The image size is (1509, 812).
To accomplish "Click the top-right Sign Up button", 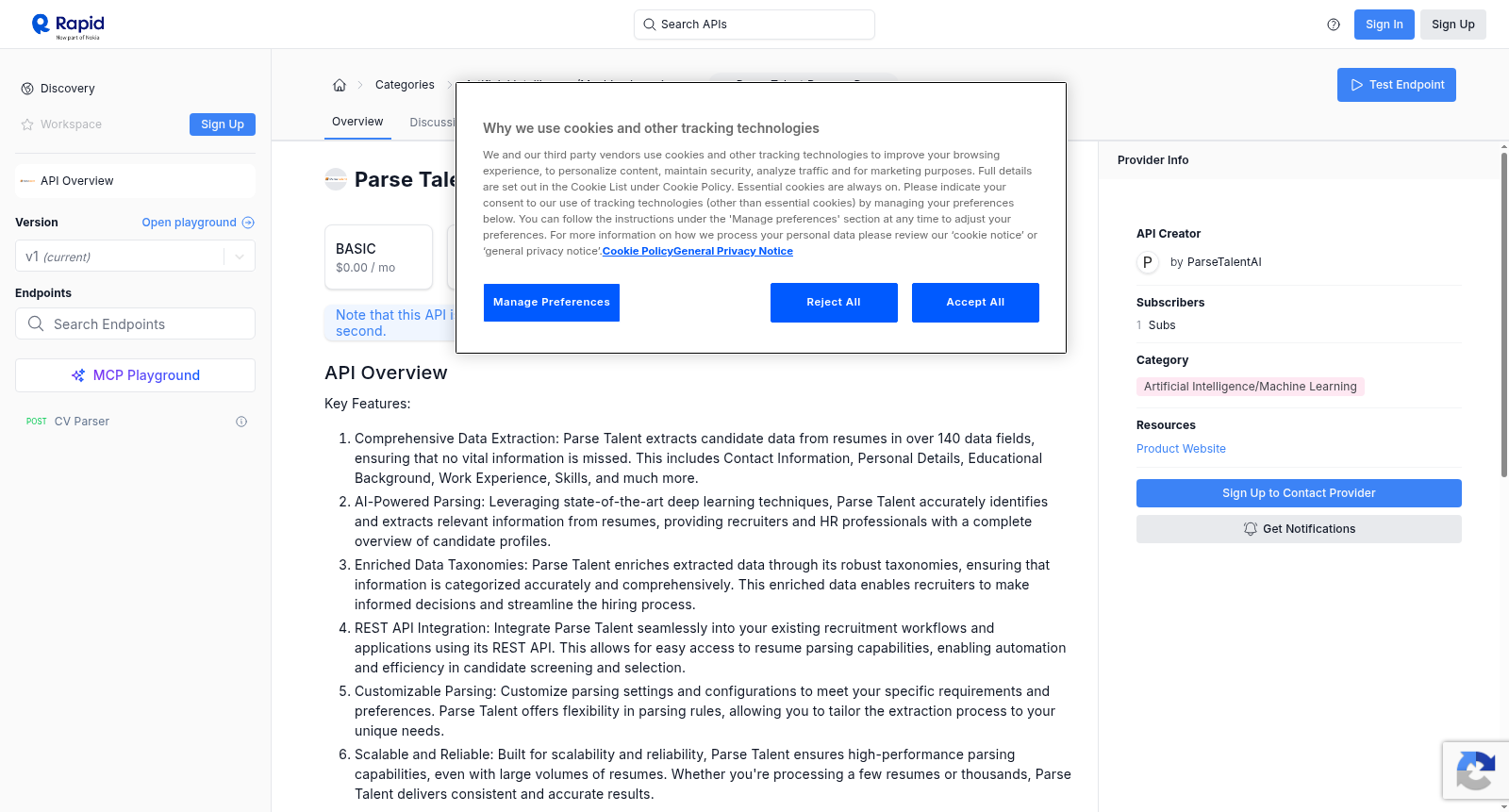I will coord(1452,25).
